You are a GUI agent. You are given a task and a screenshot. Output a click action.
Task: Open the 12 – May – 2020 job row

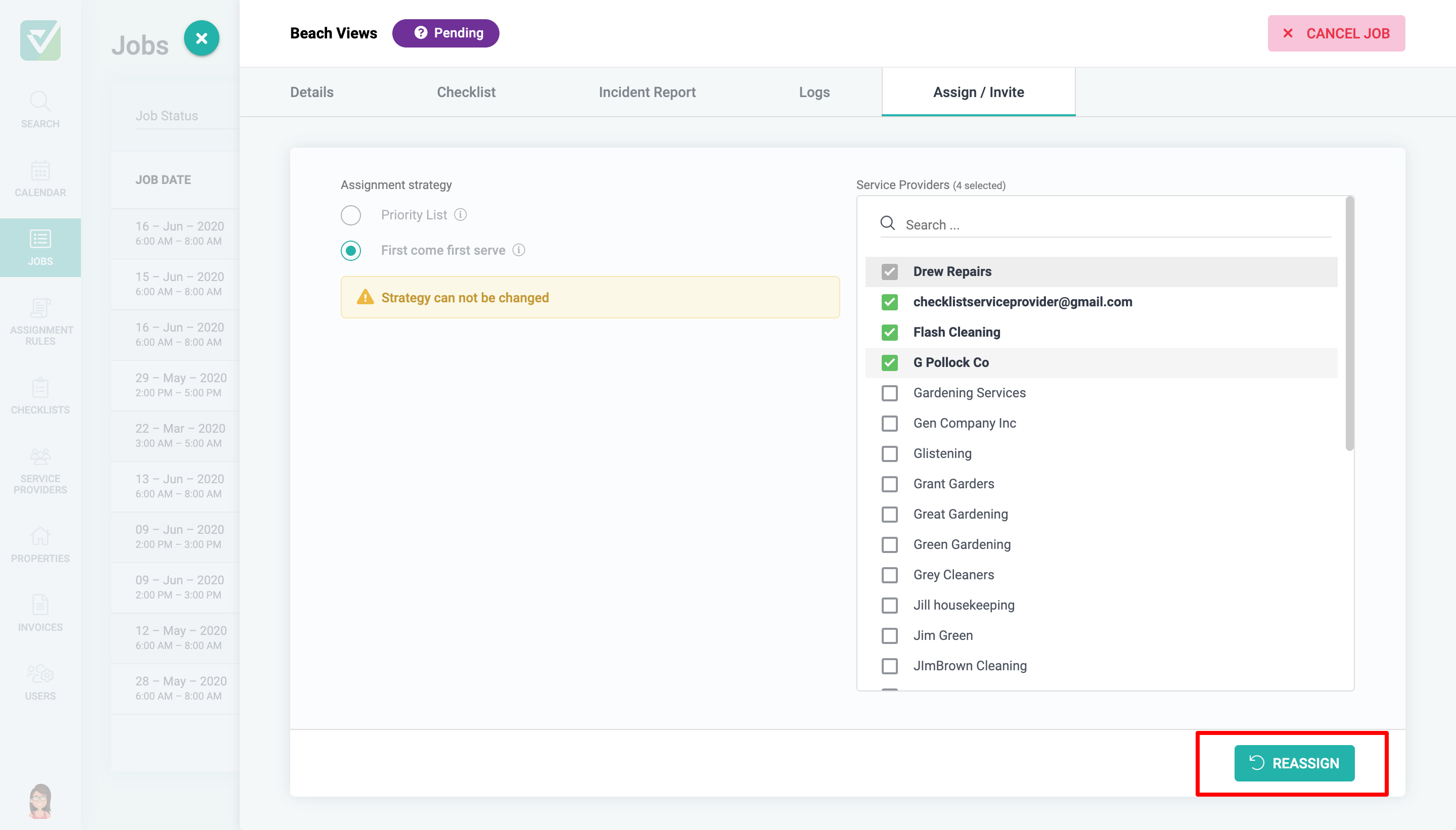pos(175,638)
